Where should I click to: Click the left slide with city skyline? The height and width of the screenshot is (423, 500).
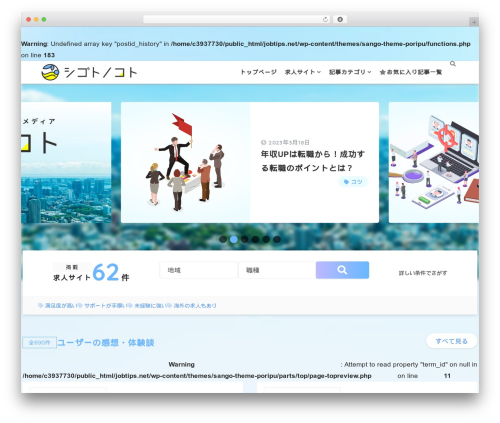[x=66, y=162]
